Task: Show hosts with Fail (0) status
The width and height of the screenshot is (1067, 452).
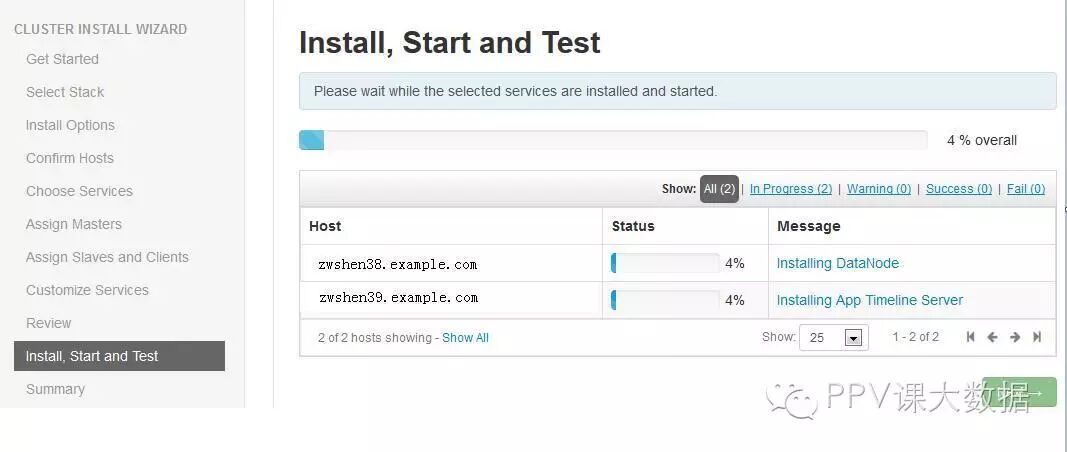Action: (1025, 189)
